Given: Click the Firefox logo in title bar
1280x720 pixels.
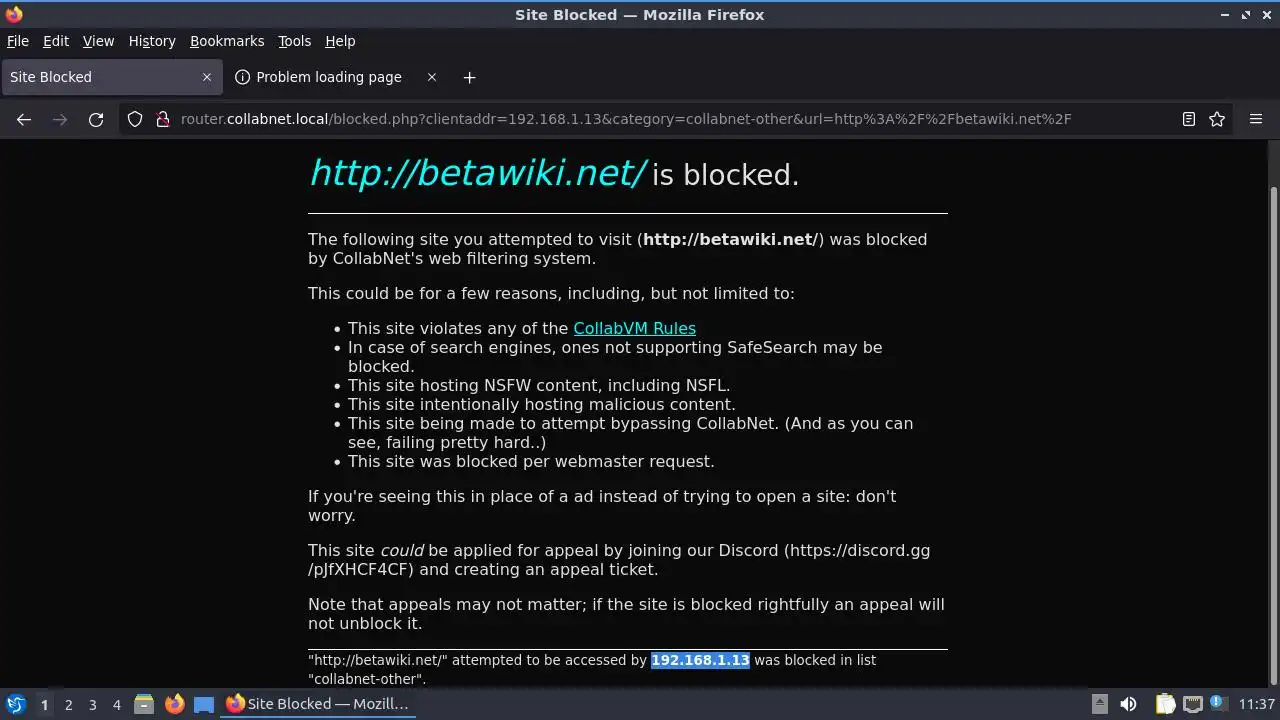Looking at the screenshot, I should 14,14.
